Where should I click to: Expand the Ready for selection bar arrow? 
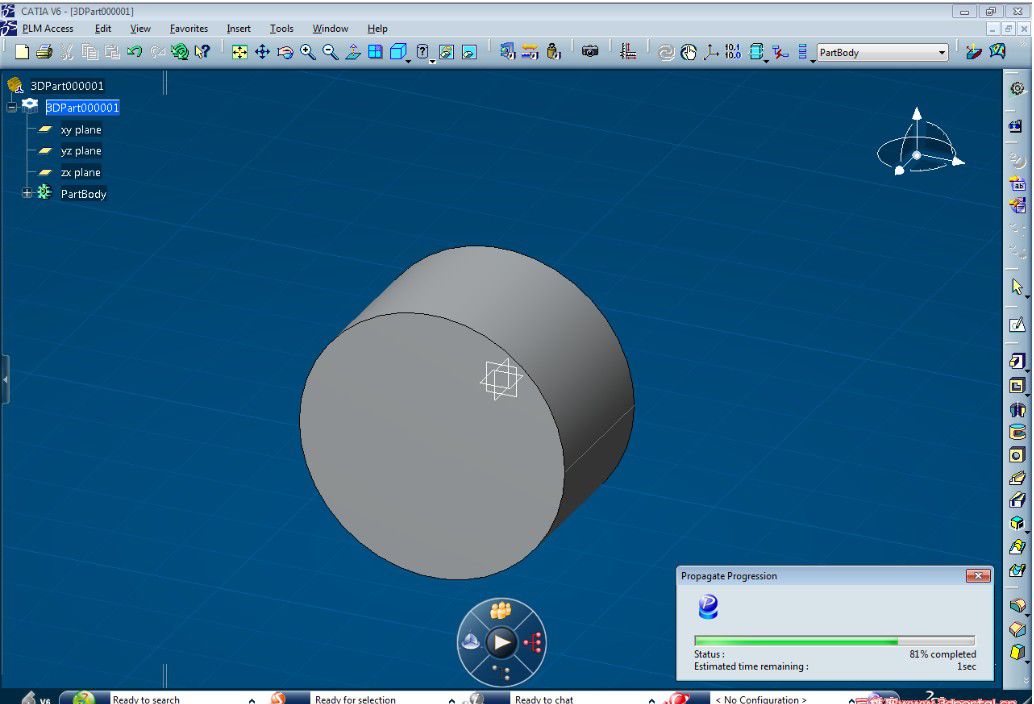tap(452, 699)
